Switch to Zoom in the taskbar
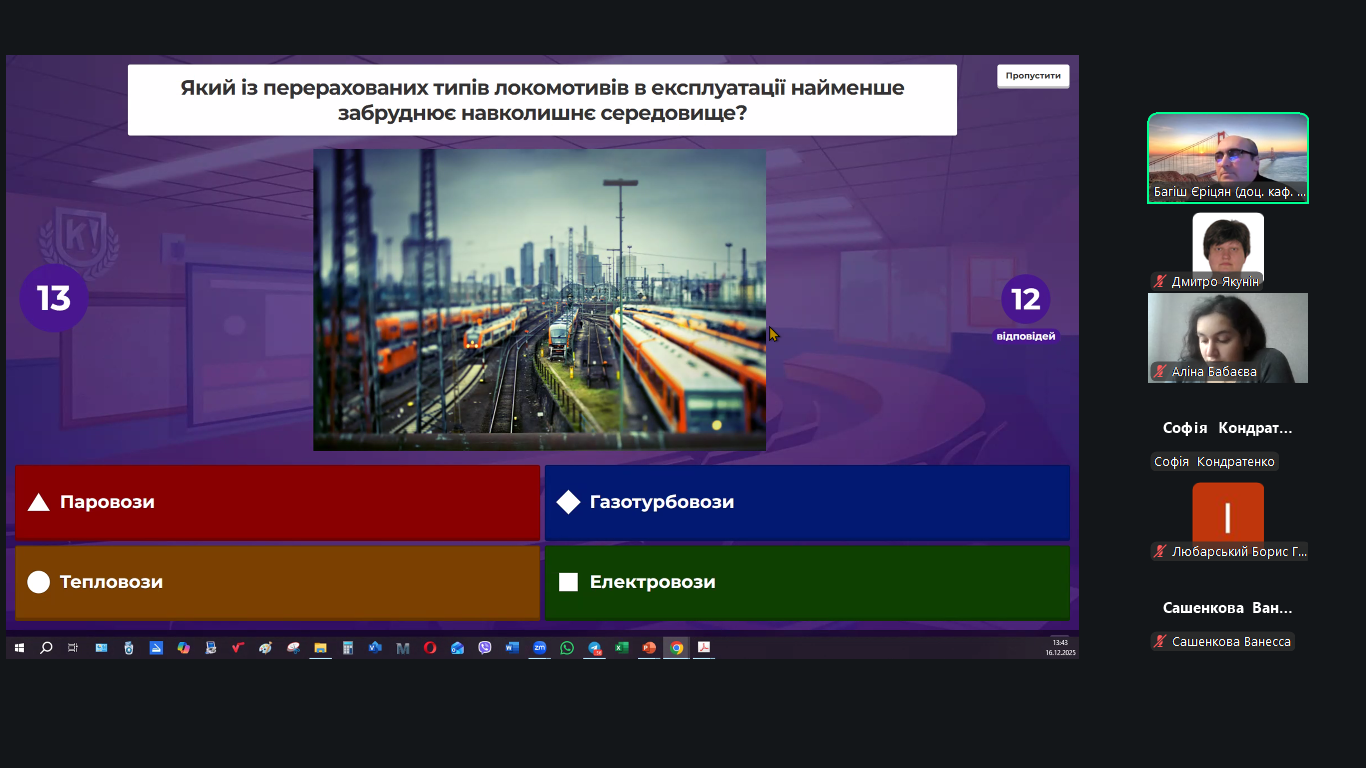 [540, 648]
